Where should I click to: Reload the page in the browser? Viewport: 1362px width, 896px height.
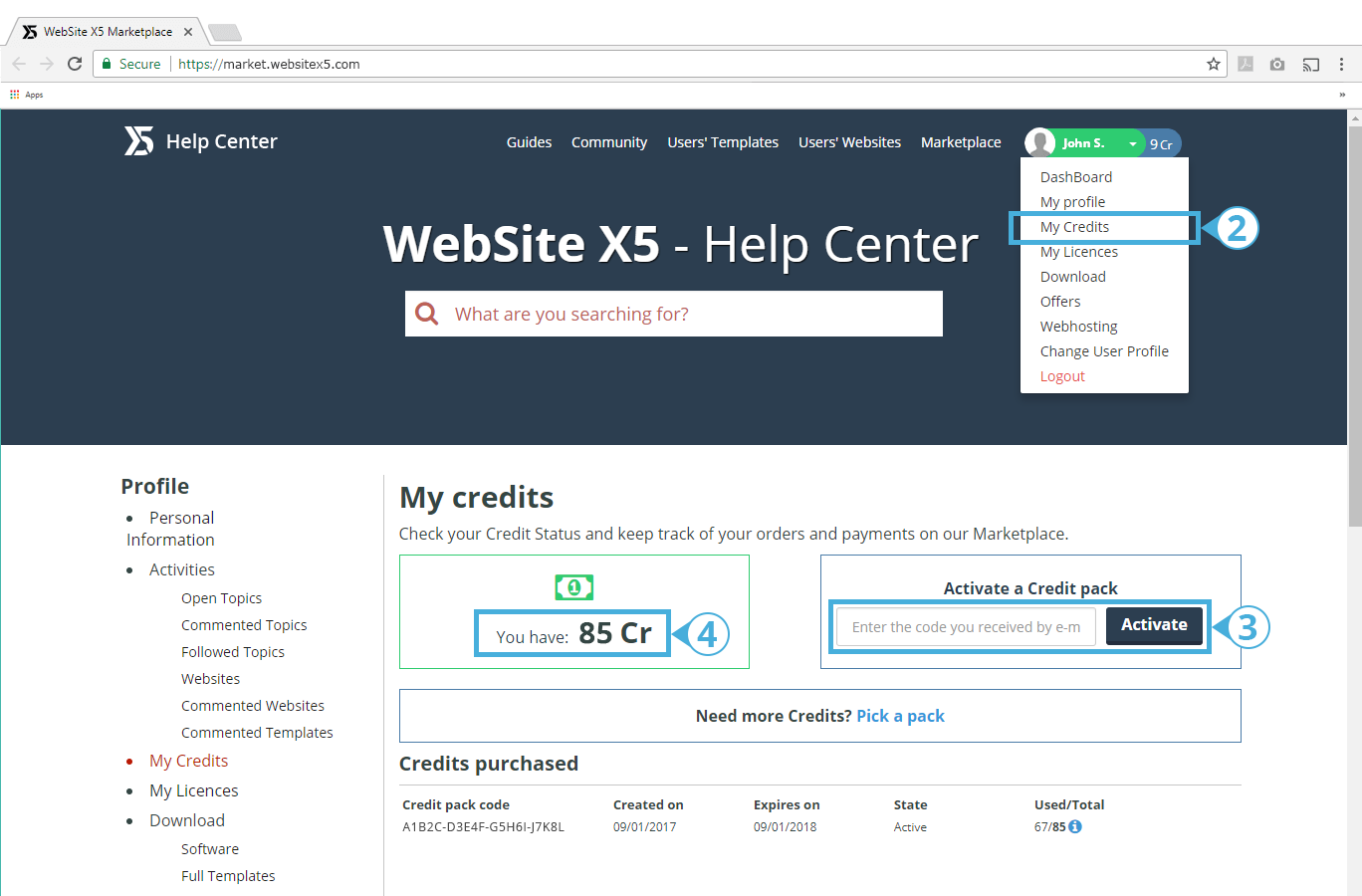pyautogui.click(x=75, y=64)
